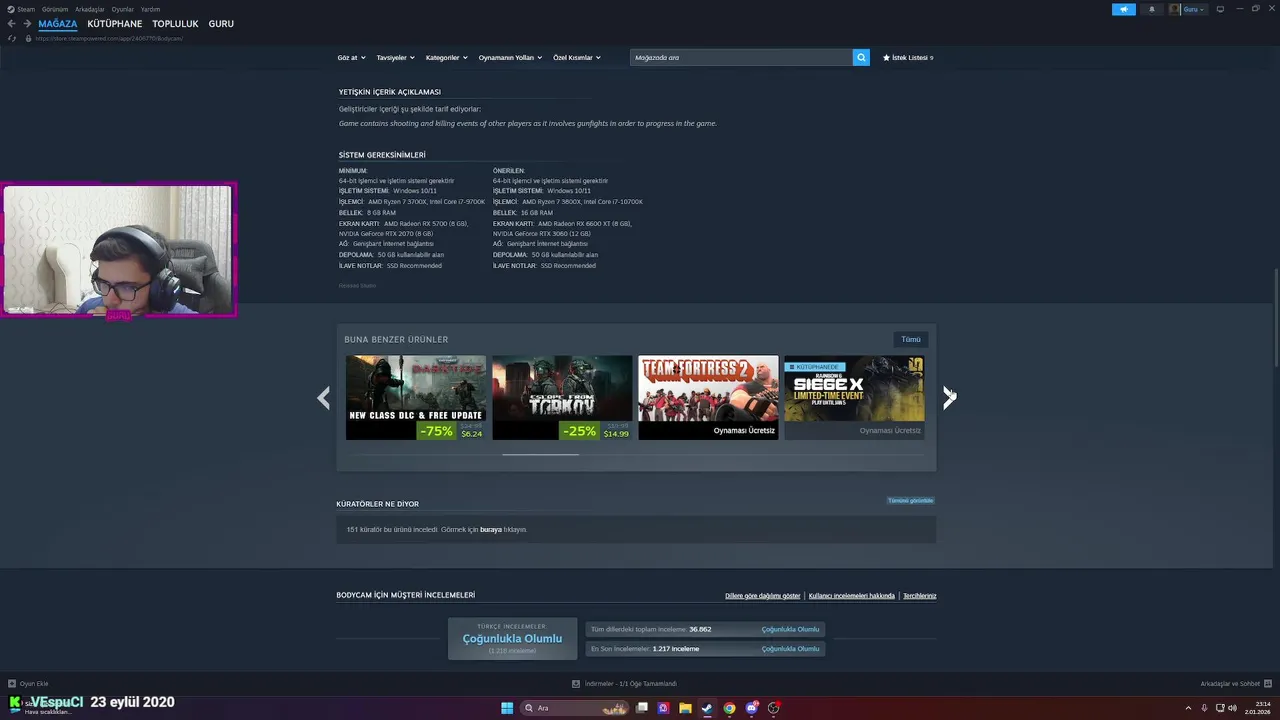Click the İstek Listesi wishlist text
This screenshot has height=720, width=1280.
912,58
